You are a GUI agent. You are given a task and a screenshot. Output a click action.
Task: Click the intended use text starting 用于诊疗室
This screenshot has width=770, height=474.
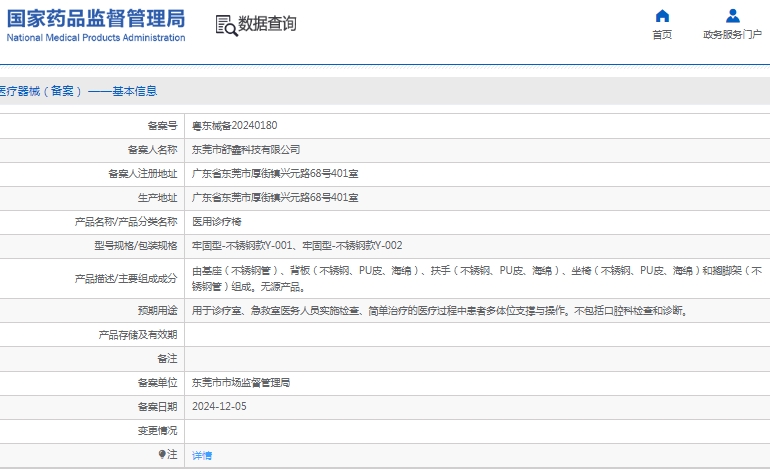(440, 311)
